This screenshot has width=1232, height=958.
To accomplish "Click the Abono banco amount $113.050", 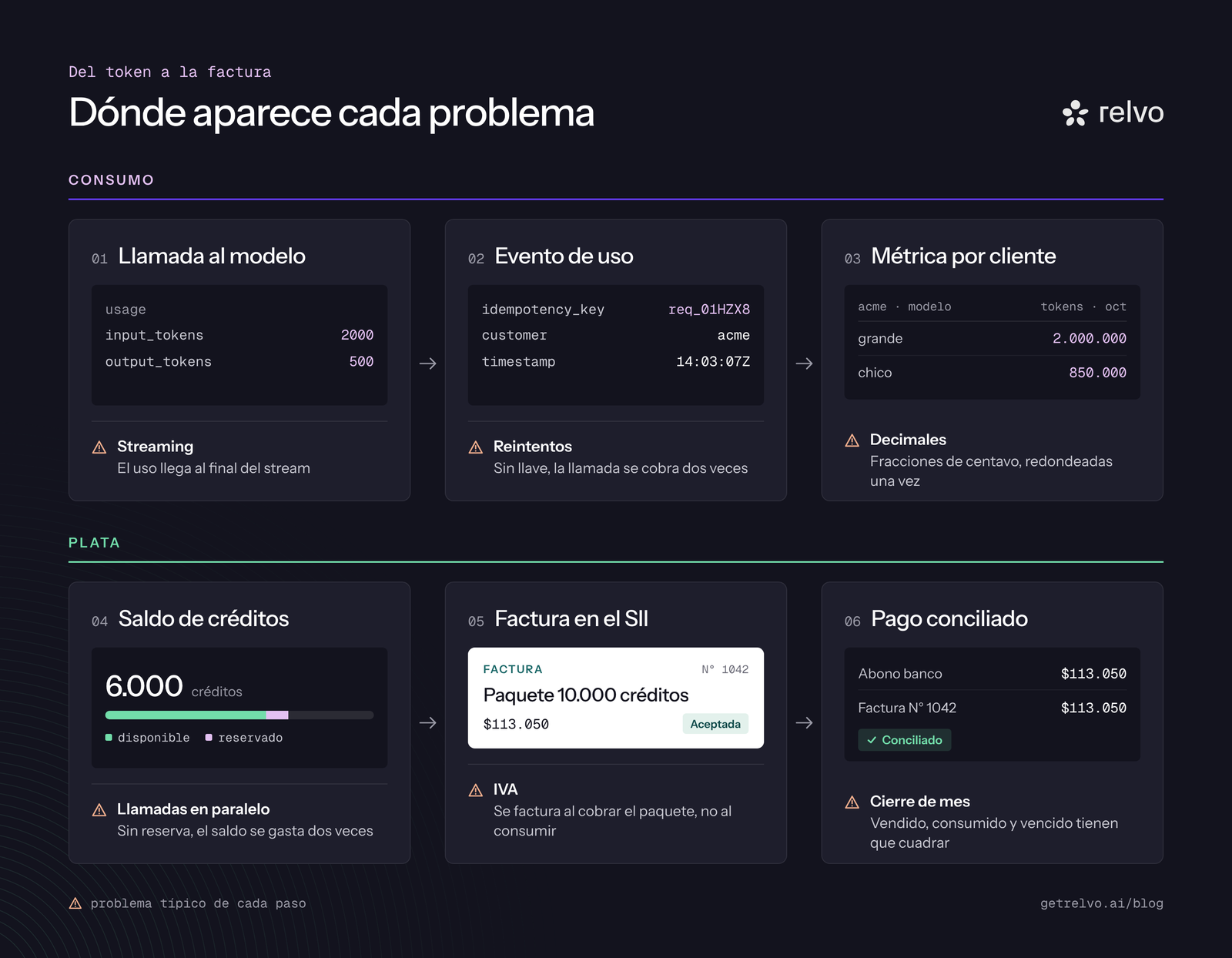I will coord(1093,674).
